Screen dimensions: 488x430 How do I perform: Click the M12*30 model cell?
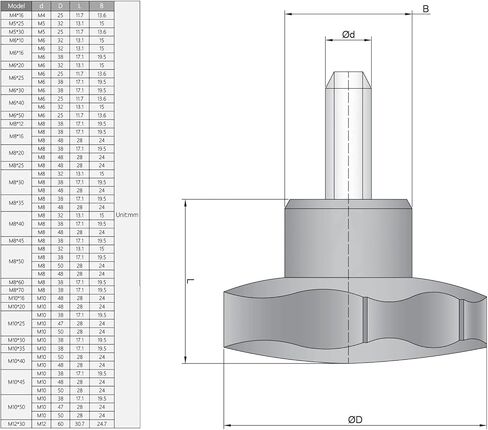[16, 424]
